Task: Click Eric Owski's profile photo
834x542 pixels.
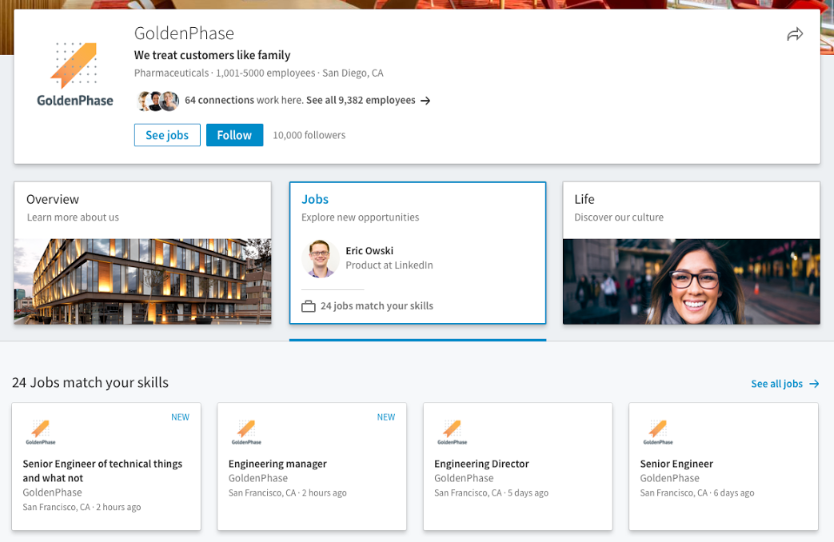Action: point(320,259)
